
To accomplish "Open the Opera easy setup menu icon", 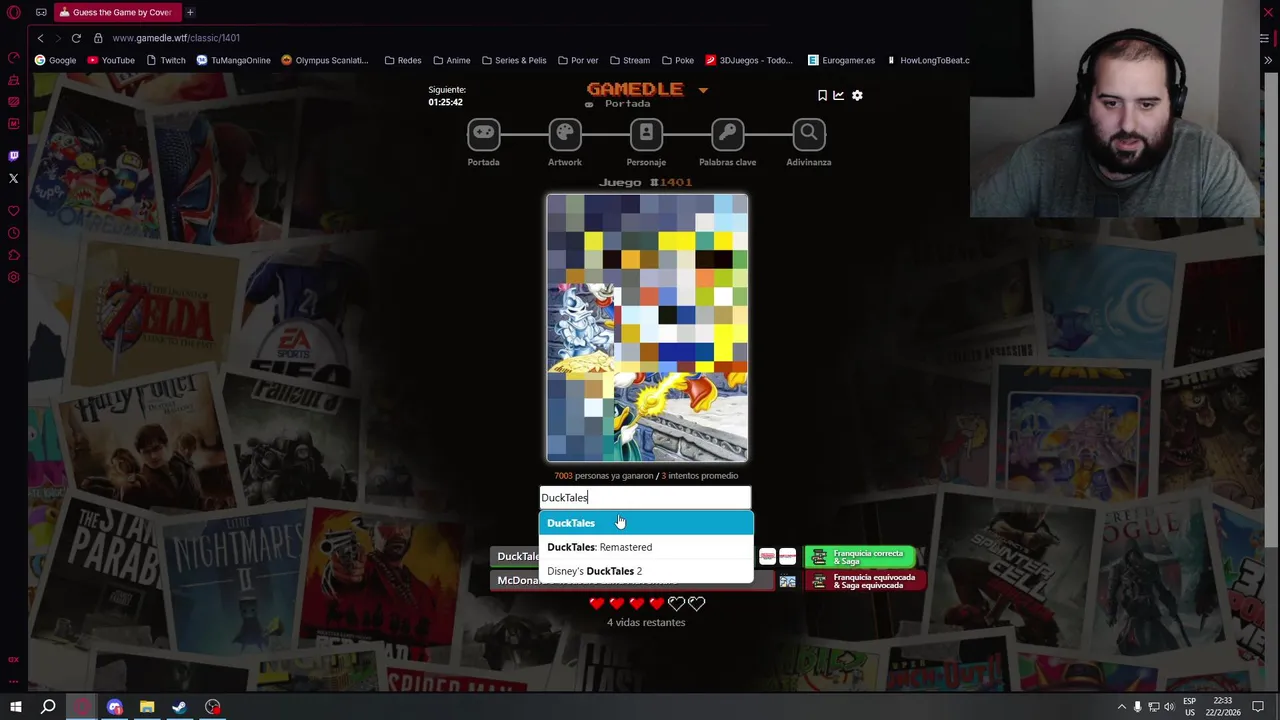I will click(1264, 38).
